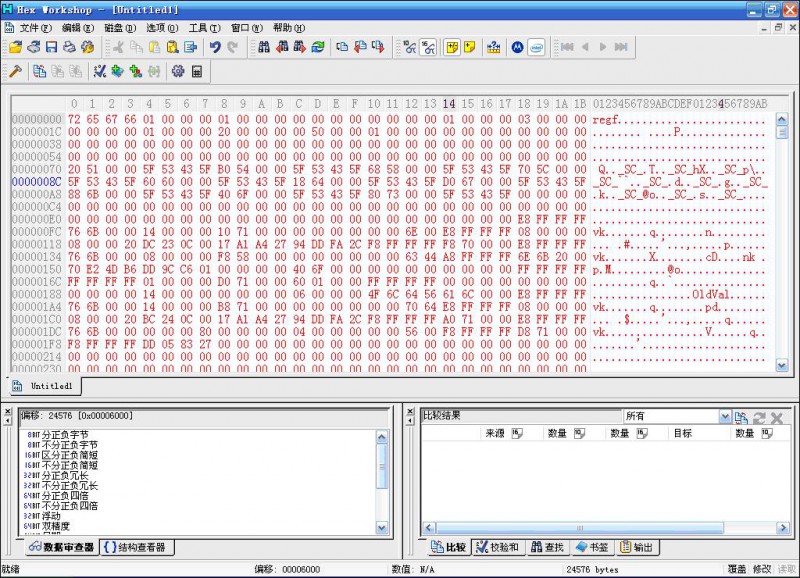800x578 pixels.
Task: Open the 文件(F) menu
Action: [36, 28]
